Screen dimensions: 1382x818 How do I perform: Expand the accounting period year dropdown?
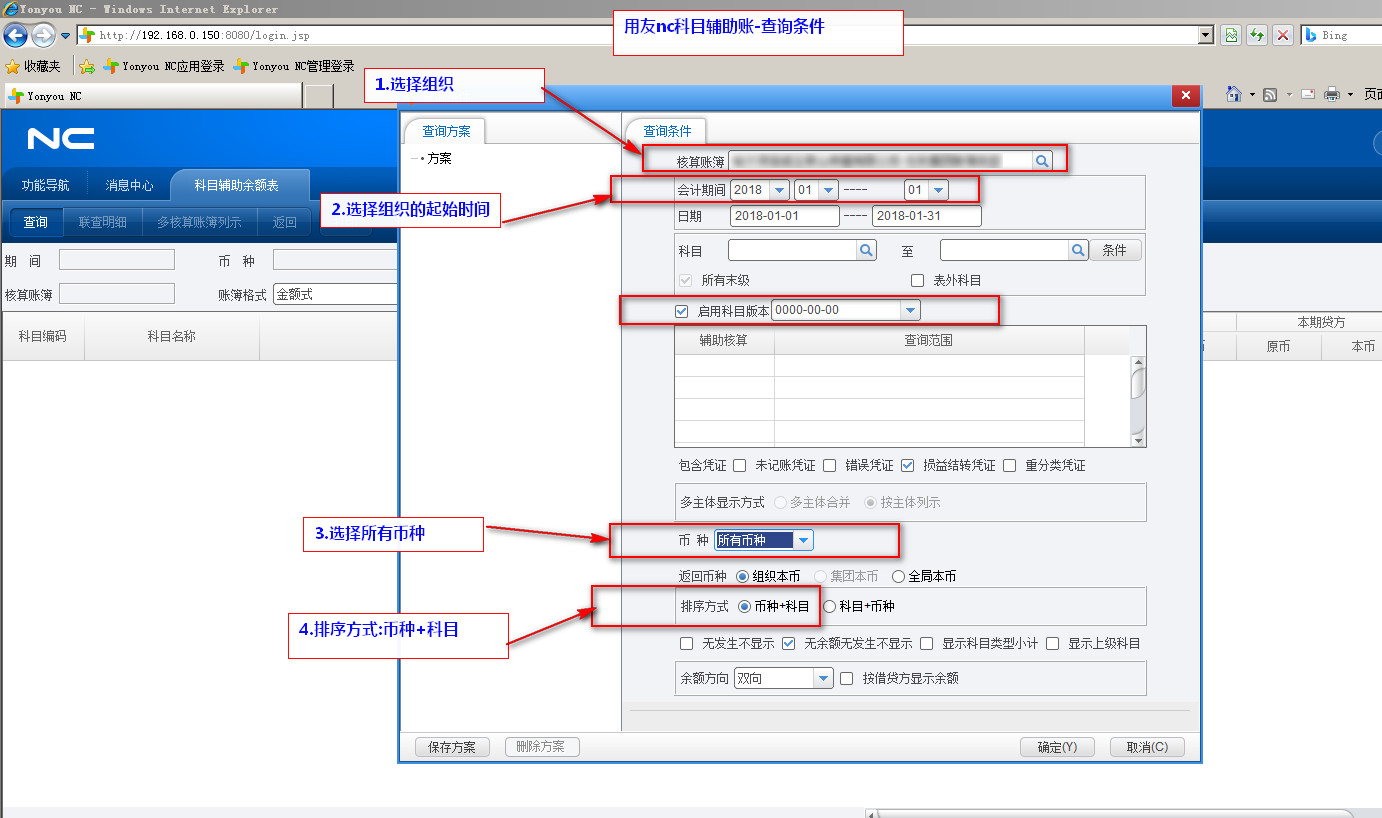pos(779,190)
